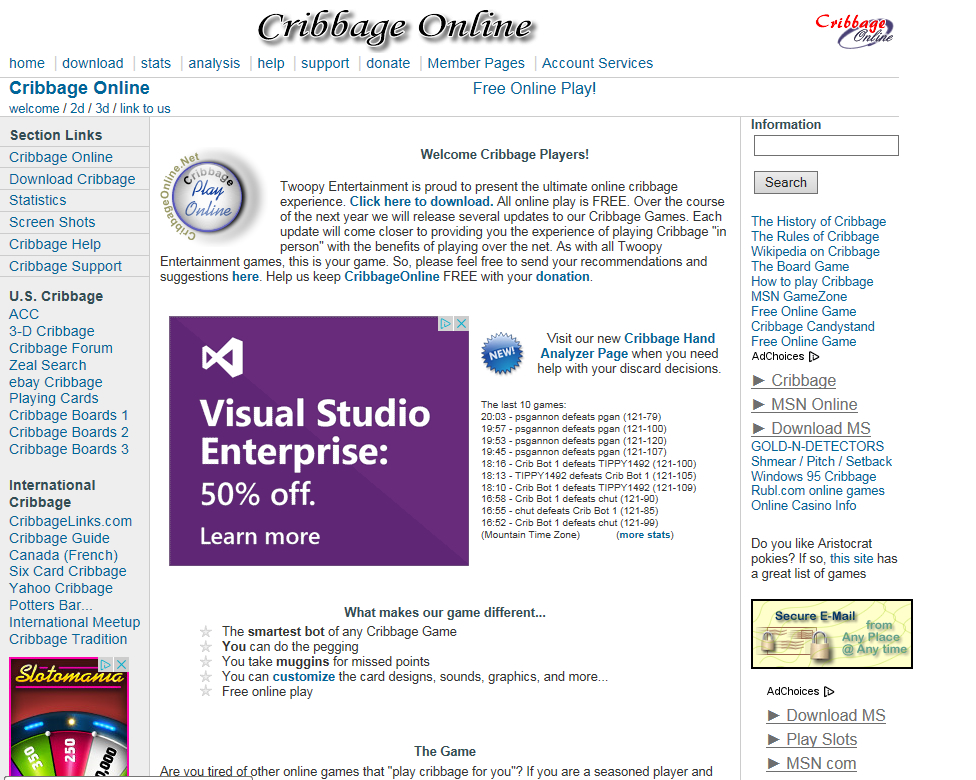976x780 pixels.
Task: Click the Search button
Action: click(x=786, y=182)
